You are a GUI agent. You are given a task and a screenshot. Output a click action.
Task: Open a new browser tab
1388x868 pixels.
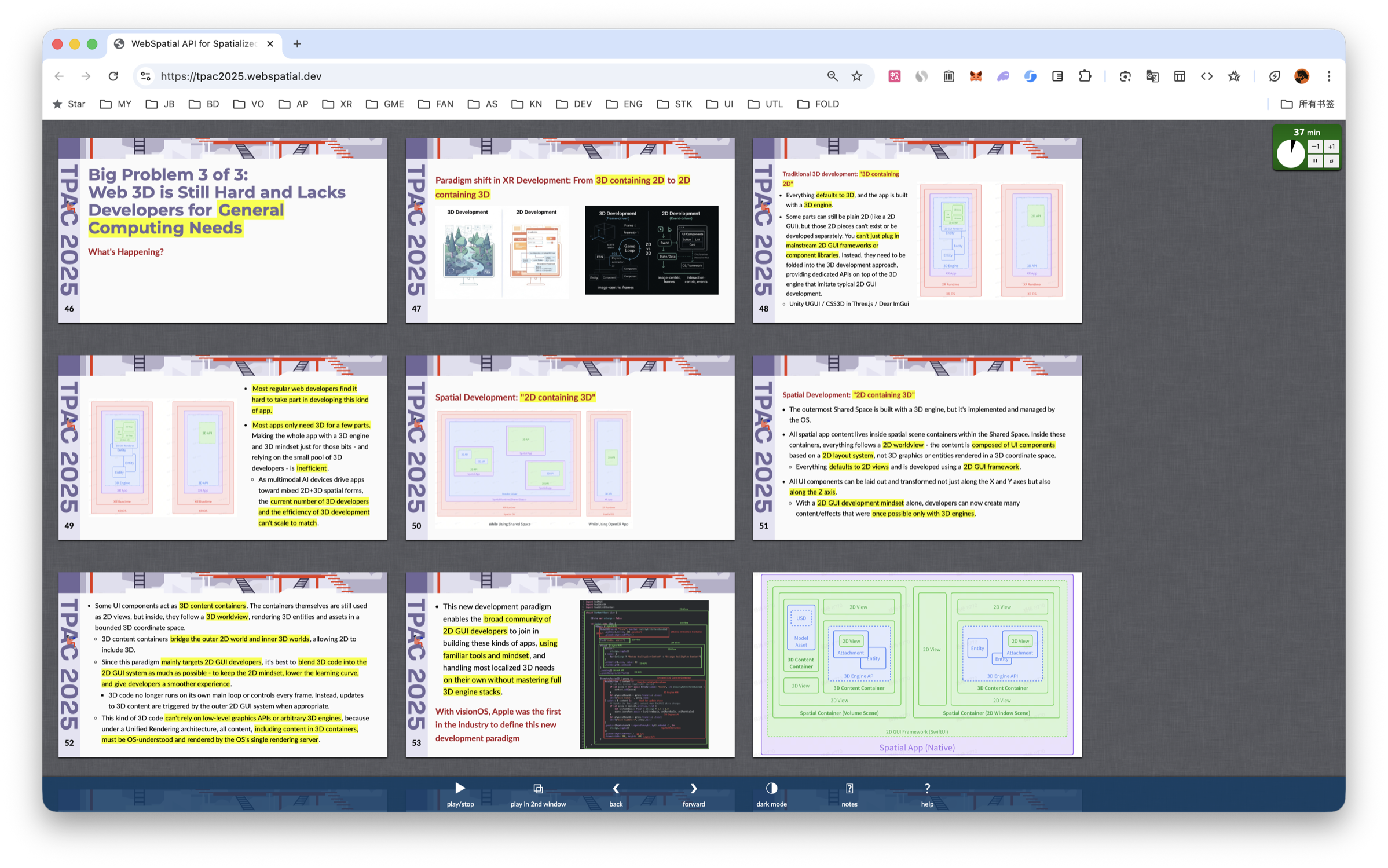pyautogui.click(x=297, y=44)
